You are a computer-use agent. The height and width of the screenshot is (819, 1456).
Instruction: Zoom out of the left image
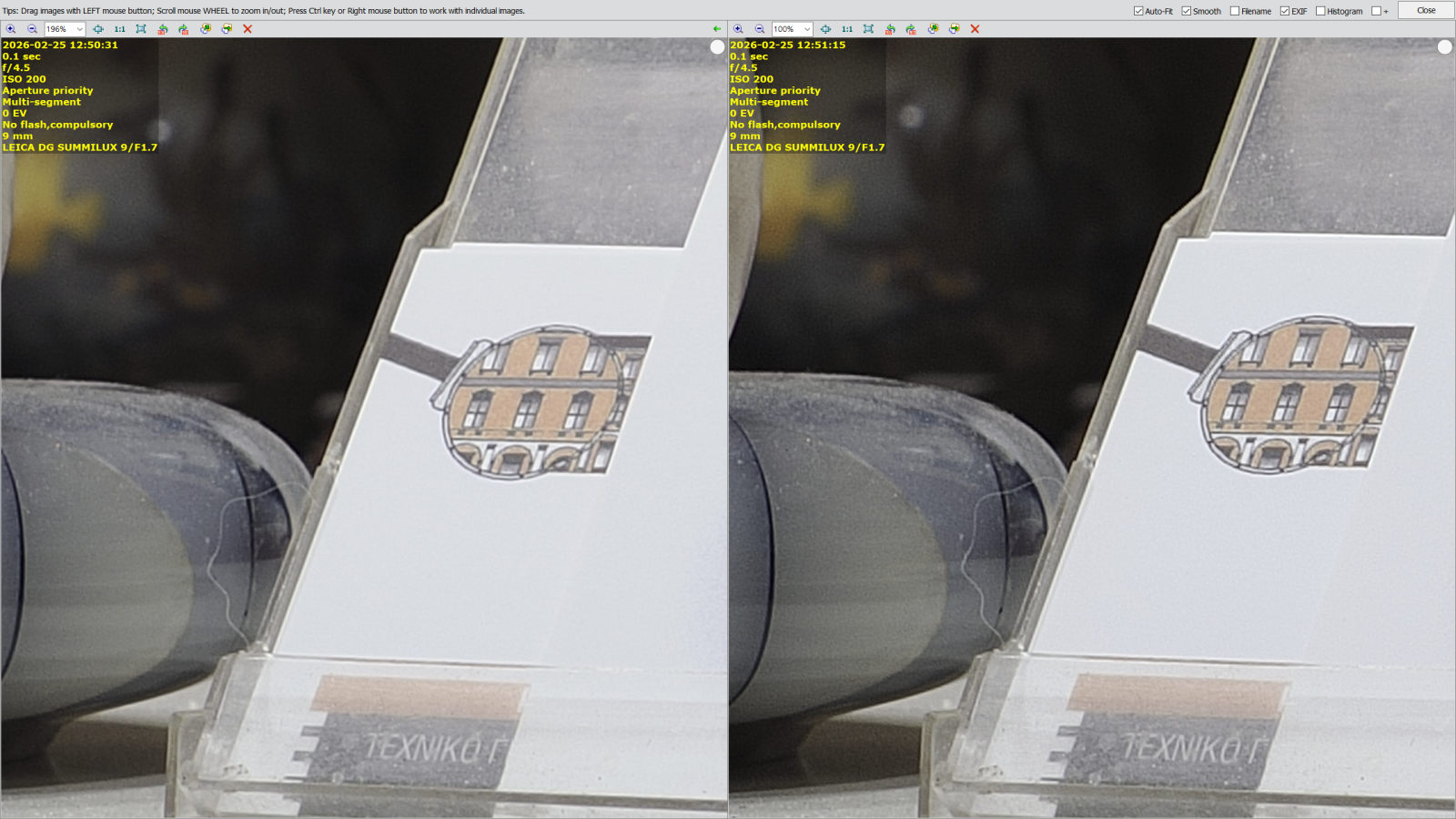pyautogui.click(x=32, y=29)
